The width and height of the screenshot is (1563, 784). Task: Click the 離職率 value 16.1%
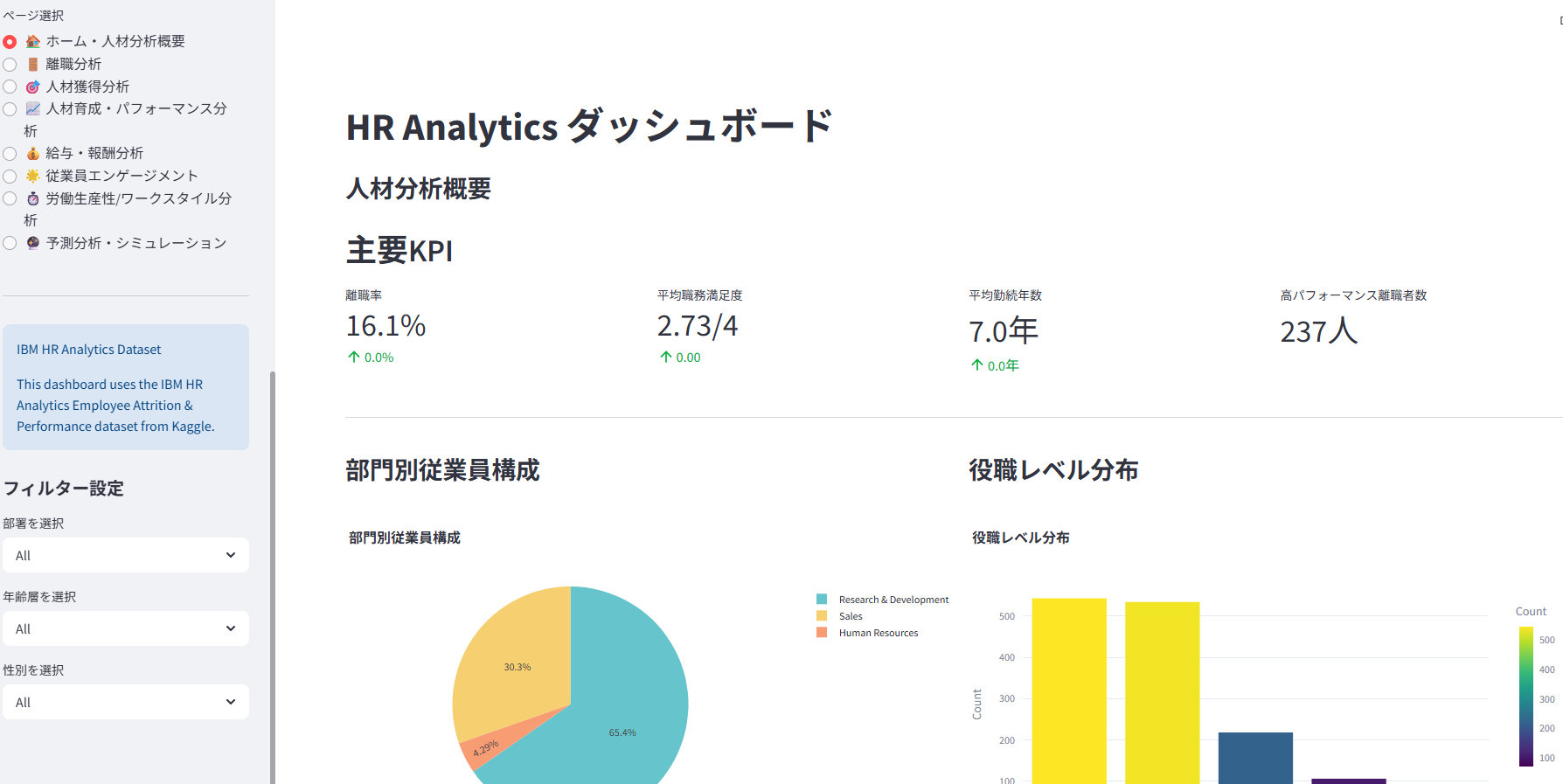click(386, 326)
